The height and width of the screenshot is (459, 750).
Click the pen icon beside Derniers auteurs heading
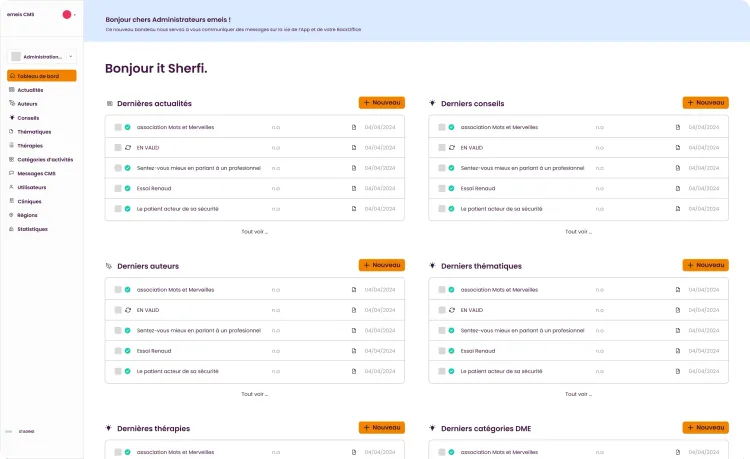(109, 266)
